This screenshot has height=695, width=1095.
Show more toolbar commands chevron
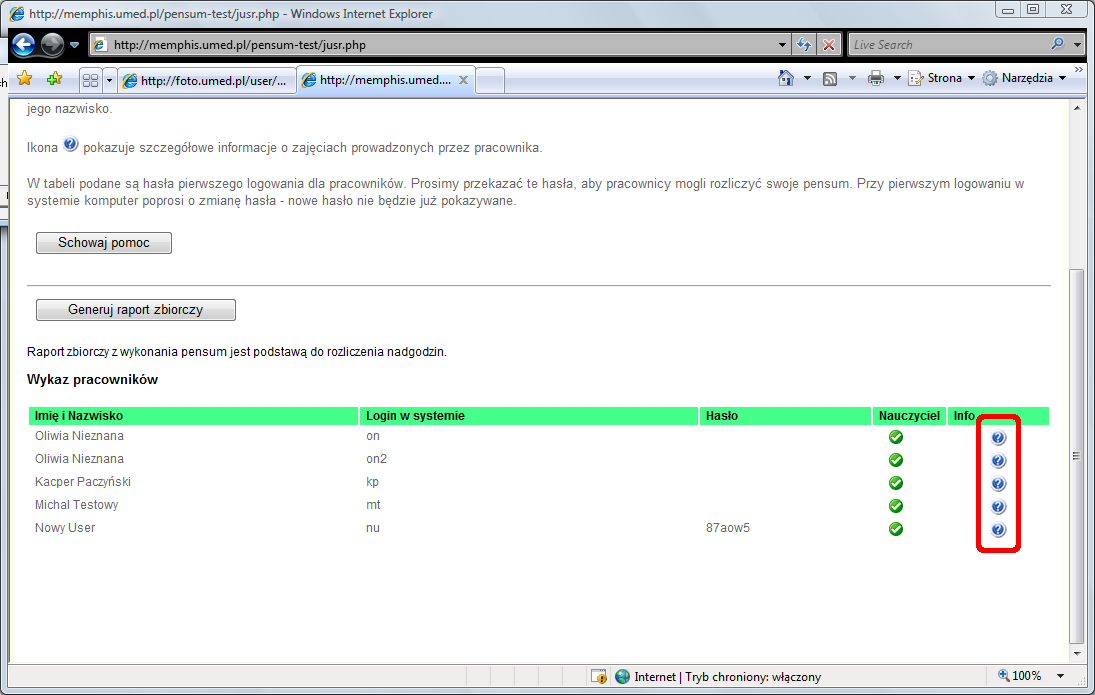point(1078,70)
